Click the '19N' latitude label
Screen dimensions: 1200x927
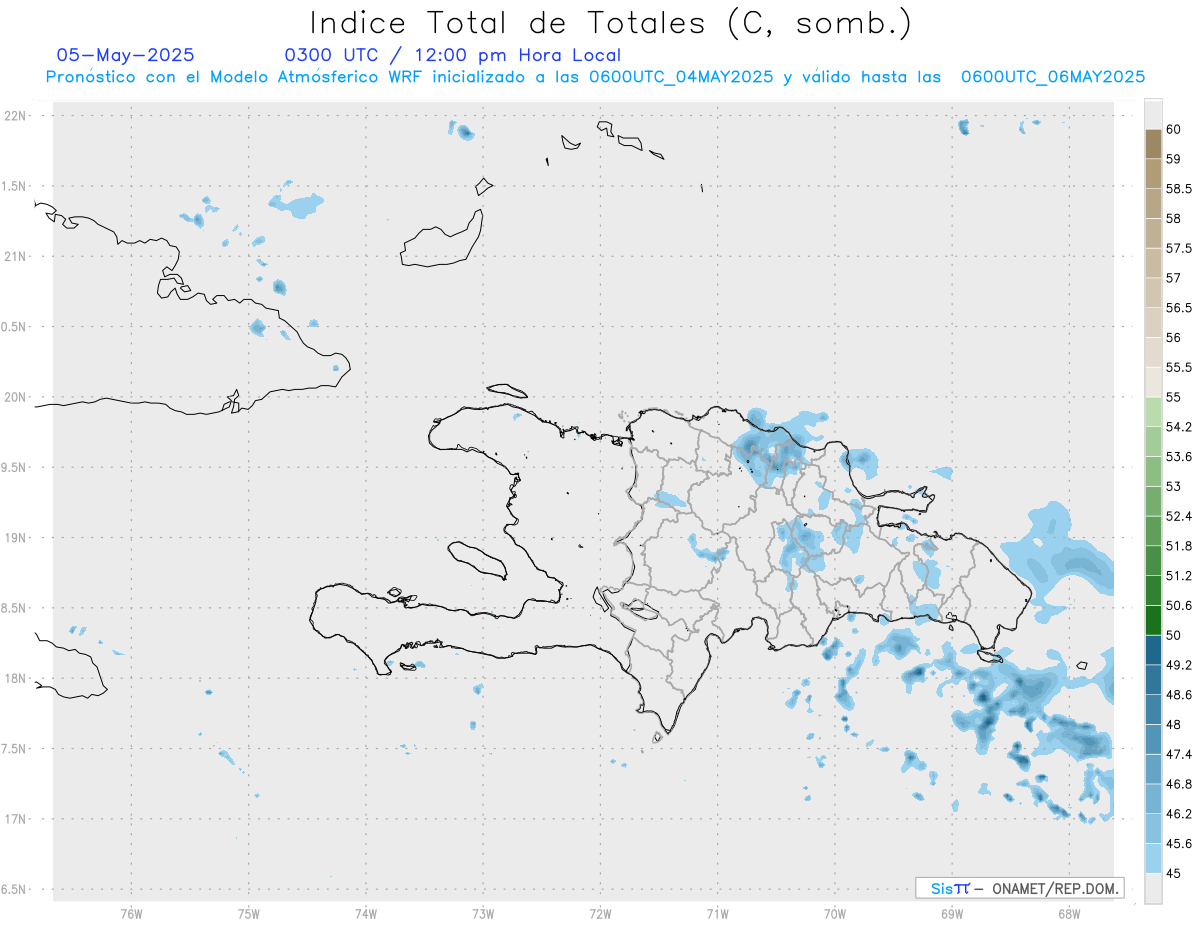coord(17,537)
